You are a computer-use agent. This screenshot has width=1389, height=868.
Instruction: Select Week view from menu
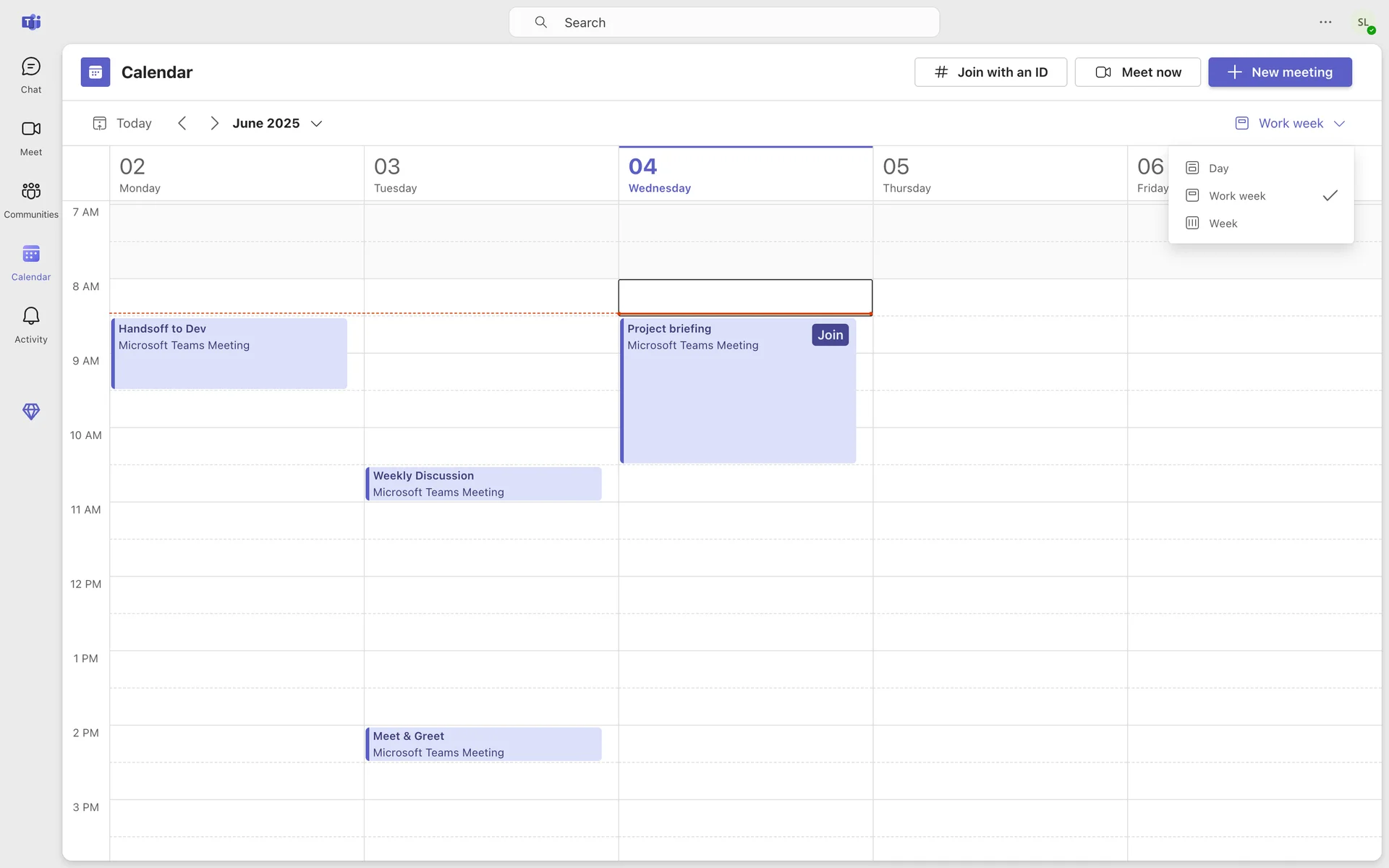tap(1223, 224)
